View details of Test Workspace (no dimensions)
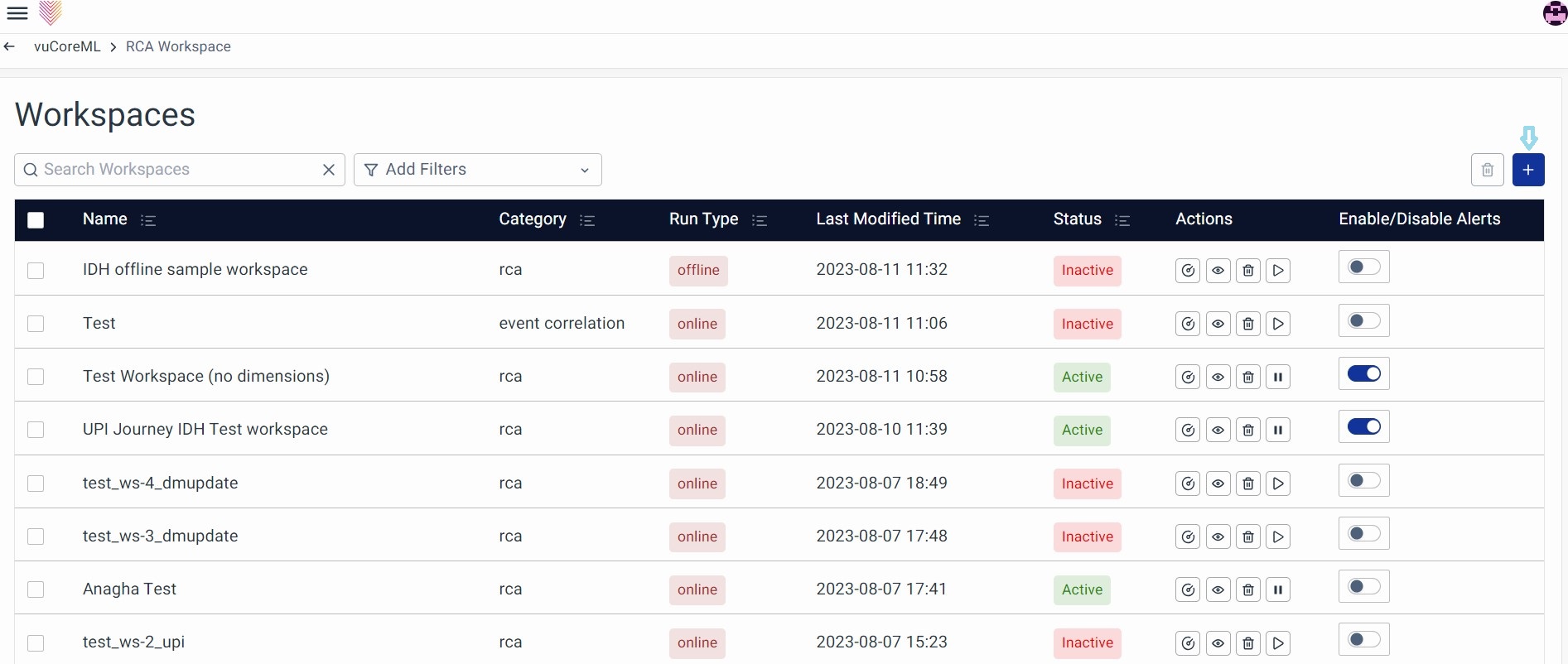Screen dimensions: 1568x664 click(x=1218, y=378)
